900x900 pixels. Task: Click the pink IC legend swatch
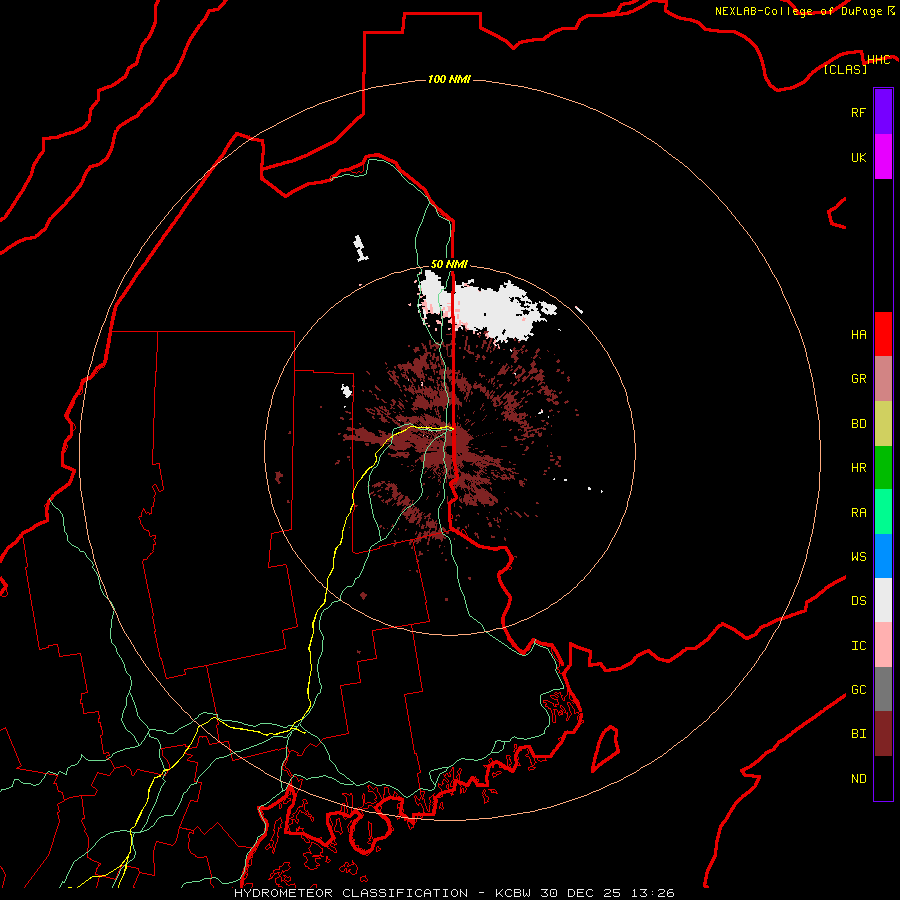point(883,645)
